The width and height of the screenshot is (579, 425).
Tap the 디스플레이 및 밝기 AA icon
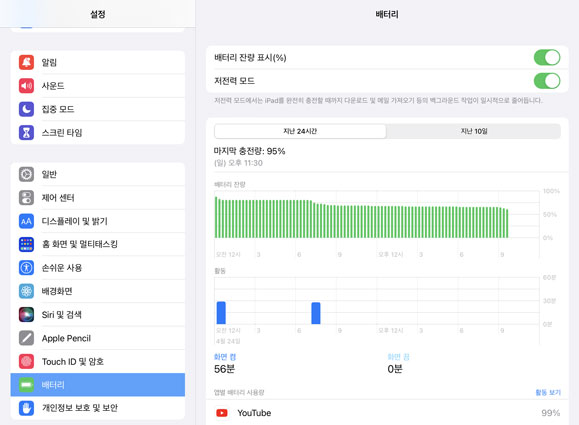tap(26, 221)
